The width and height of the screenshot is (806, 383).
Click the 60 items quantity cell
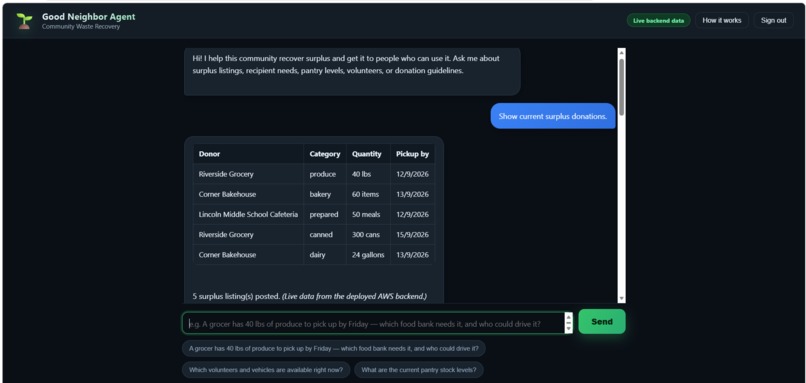[x=368, y=194]
